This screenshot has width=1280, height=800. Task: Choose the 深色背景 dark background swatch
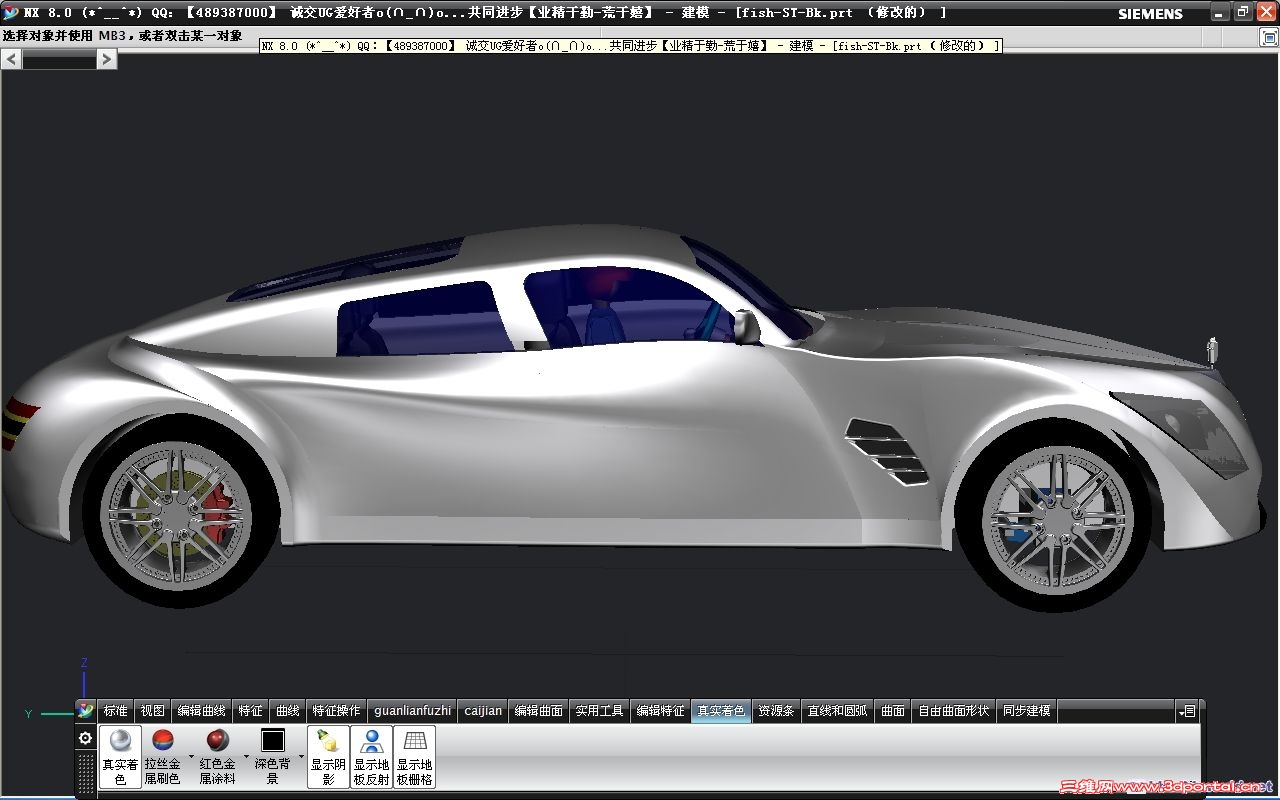(x=272, y=757)
